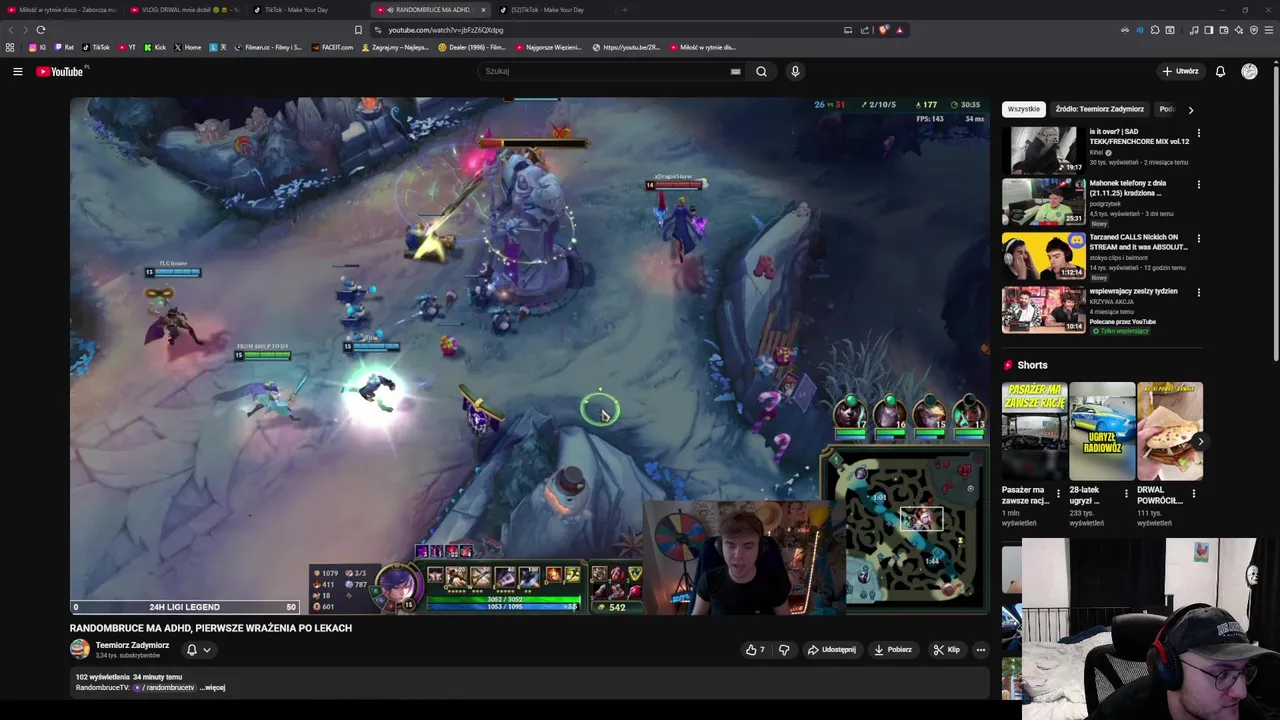Open options for 'DRWAL POWRÓCIŁ' short
The width and height of the screenshot is (1280, 720).
1193,494
